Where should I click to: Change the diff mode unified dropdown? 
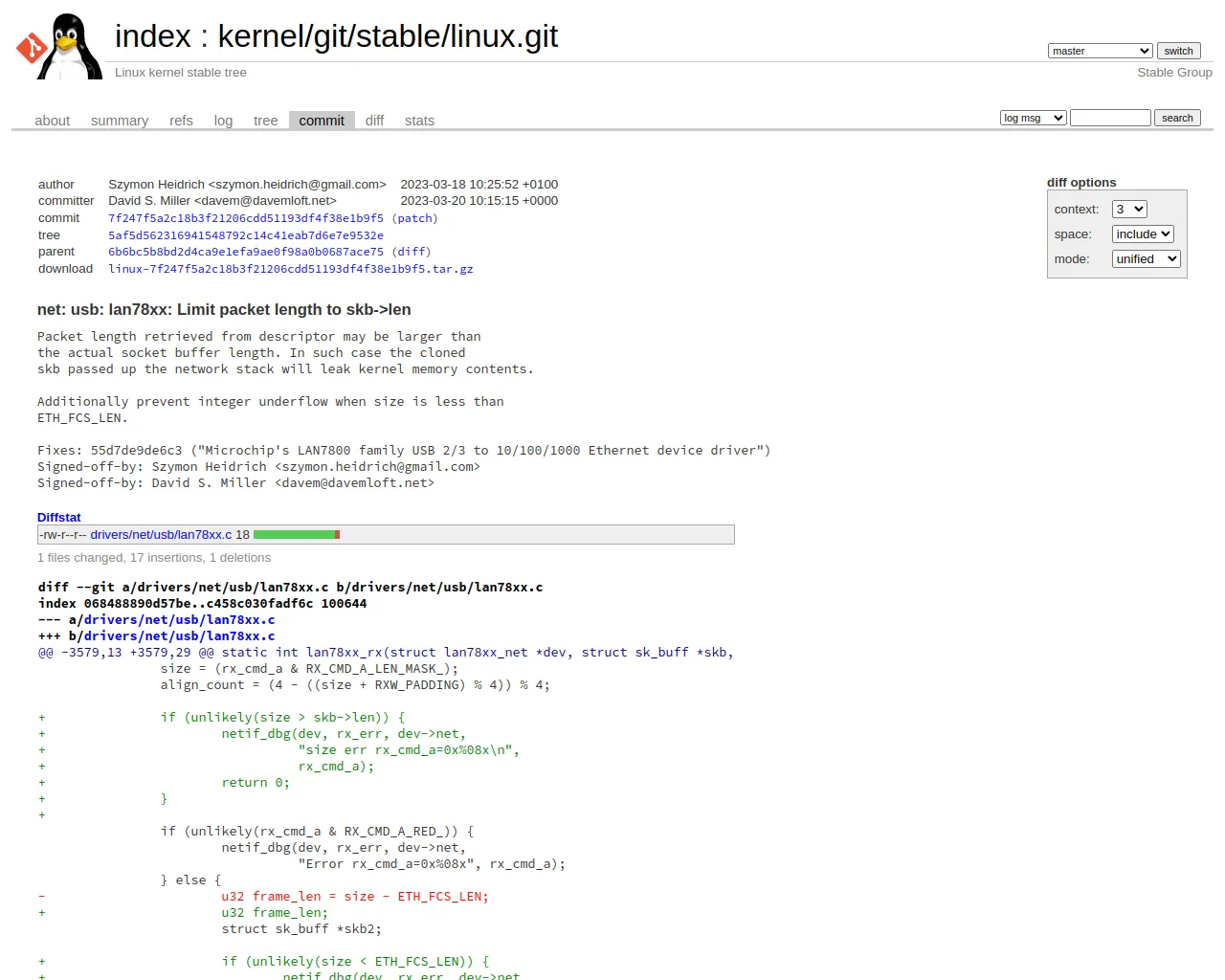tap(1147, 259)
